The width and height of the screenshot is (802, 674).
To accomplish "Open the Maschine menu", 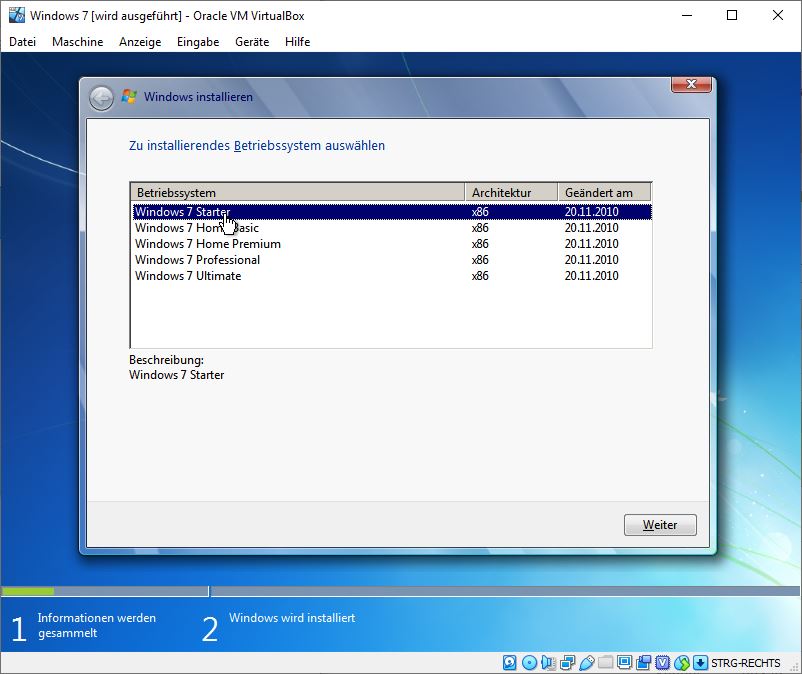I will click(x=77, y=42).
